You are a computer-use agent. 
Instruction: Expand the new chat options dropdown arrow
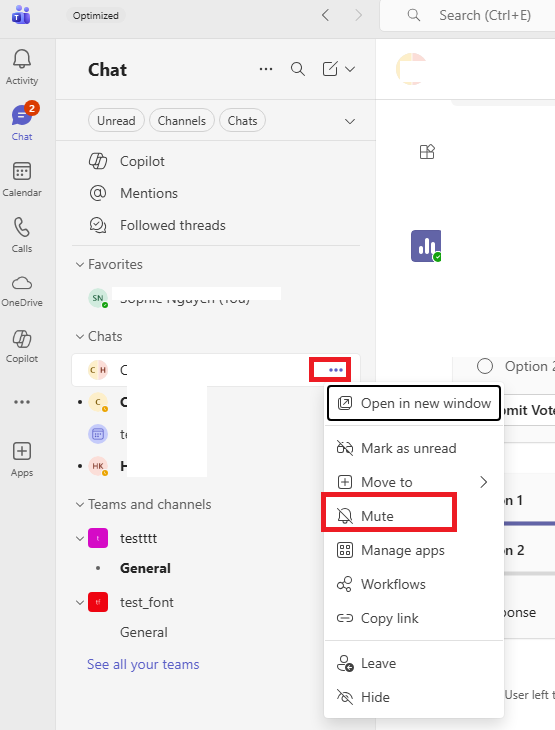350,69
